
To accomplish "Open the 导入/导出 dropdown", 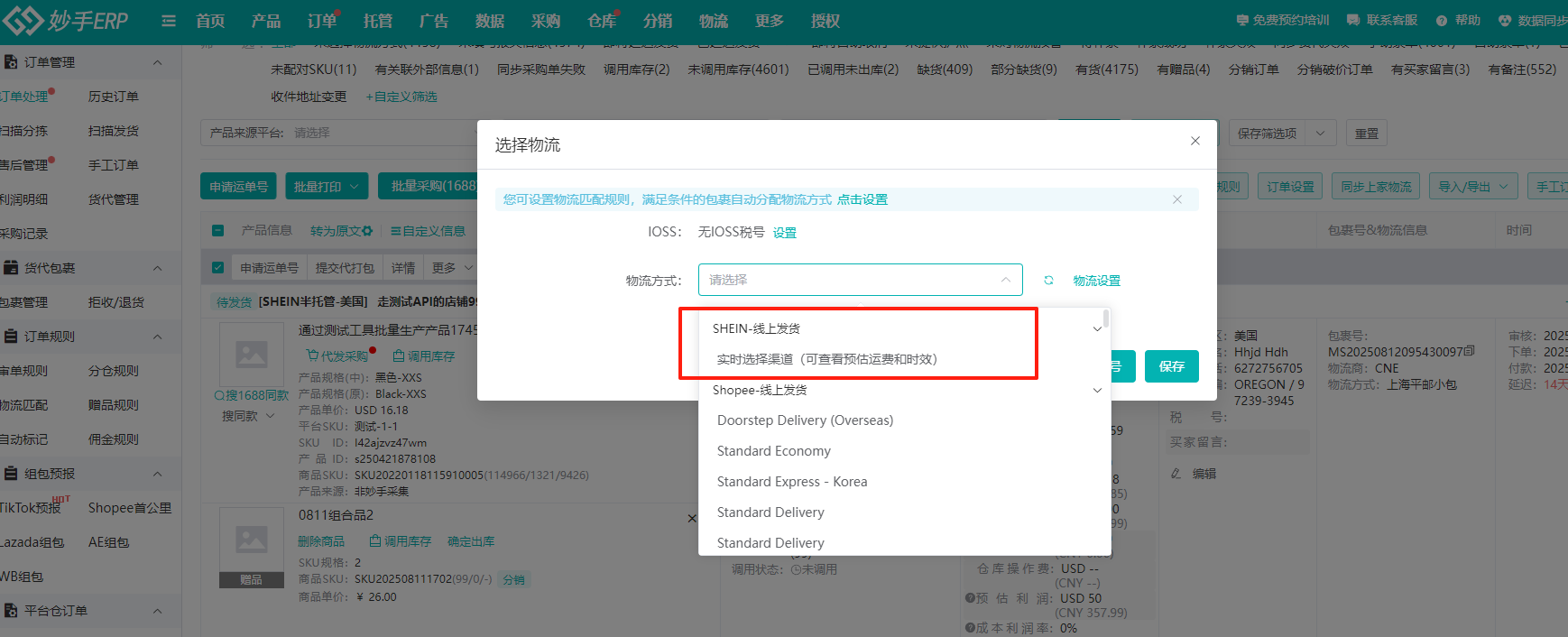I will click(1472, 187).
